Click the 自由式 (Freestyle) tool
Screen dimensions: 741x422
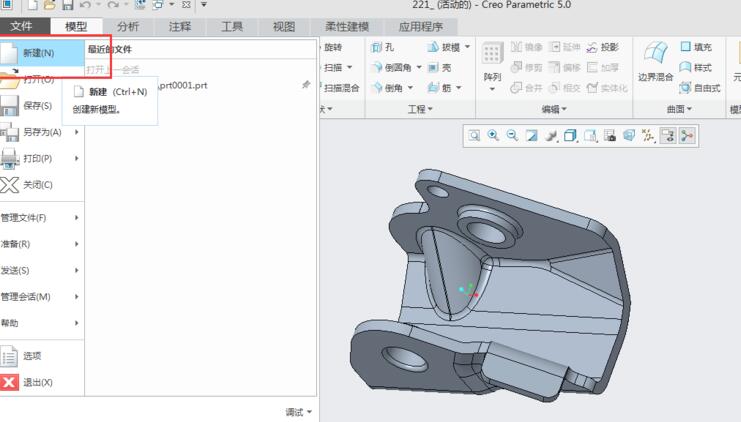(x=700, y=88)
